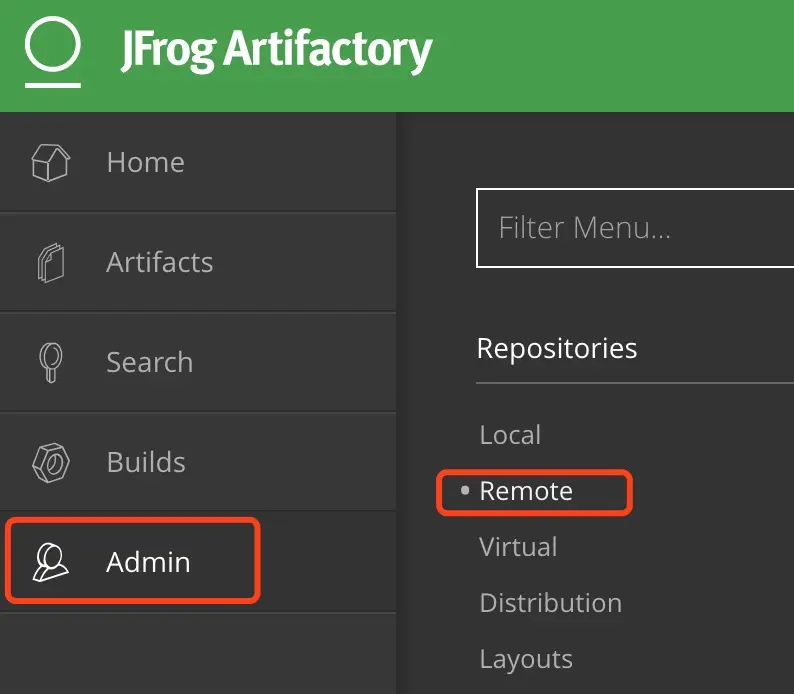Go to Artifacts in the sidebar
Viewport: 794px width, 694px height.
159,262
